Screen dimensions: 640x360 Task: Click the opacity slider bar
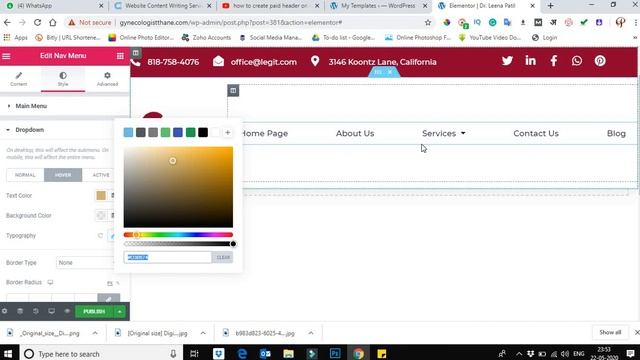(x=178, y=244)
